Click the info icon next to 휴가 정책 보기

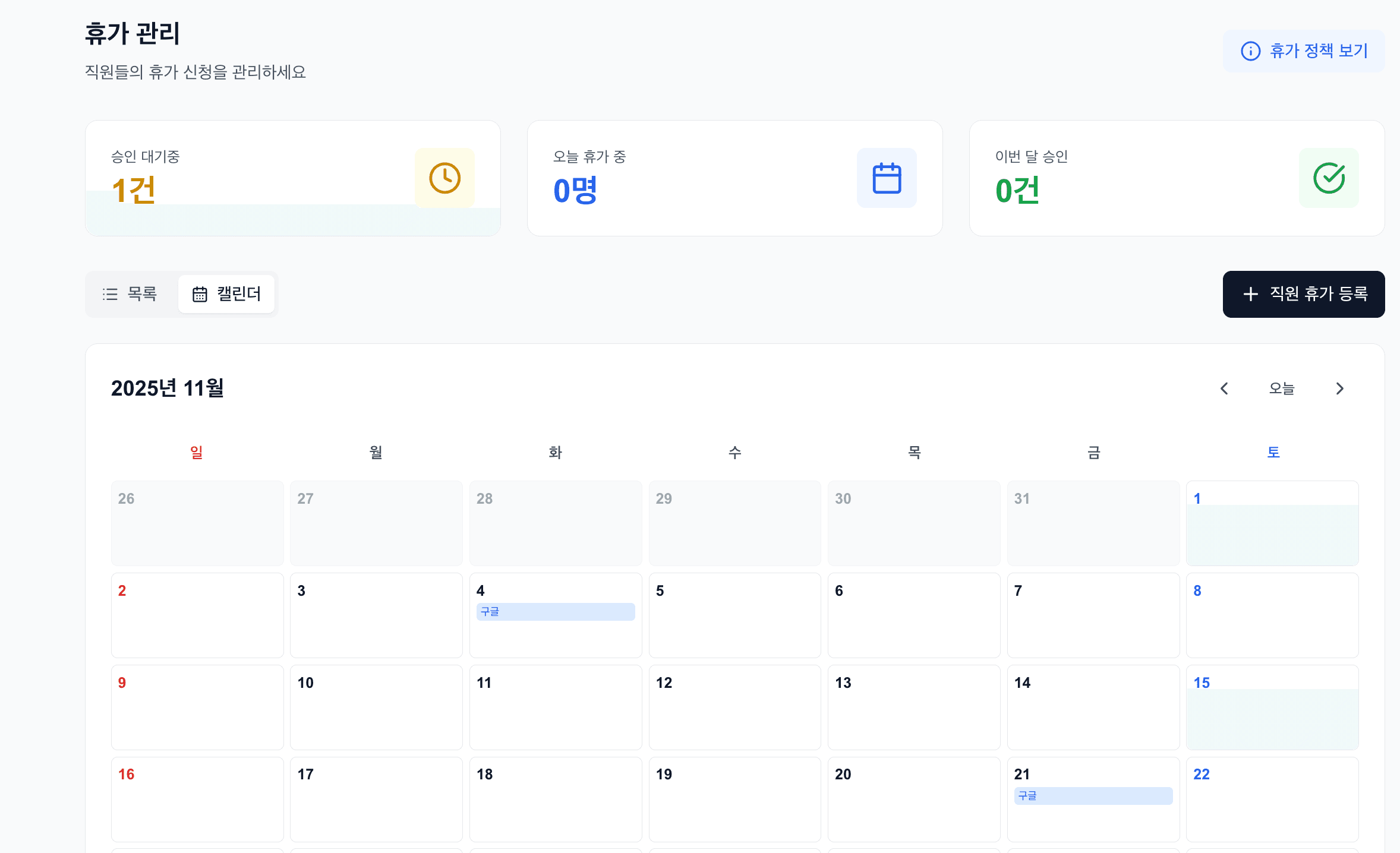(1250, 51)
